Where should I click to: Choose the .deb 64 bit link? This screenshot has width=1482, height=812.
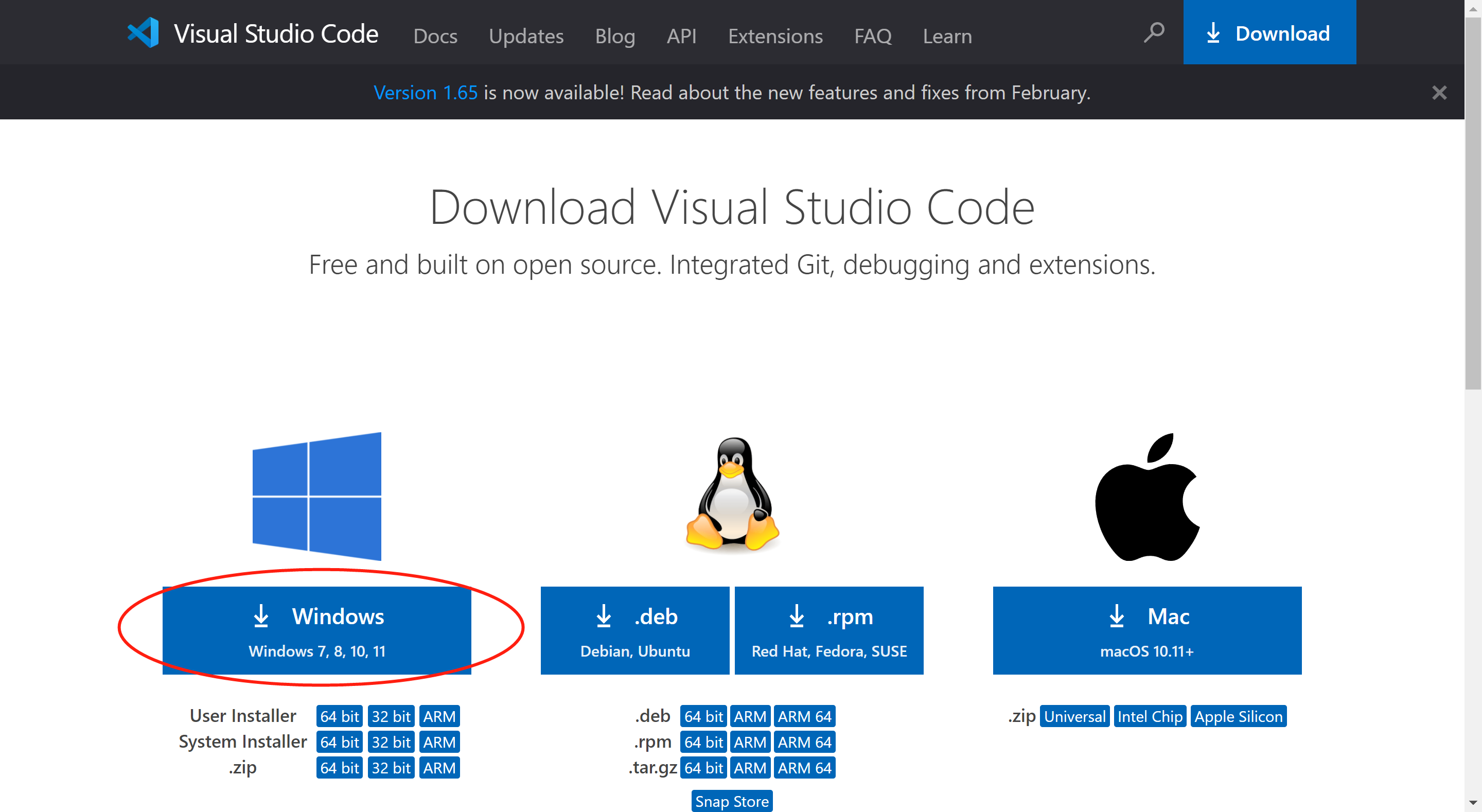(703, 716)
